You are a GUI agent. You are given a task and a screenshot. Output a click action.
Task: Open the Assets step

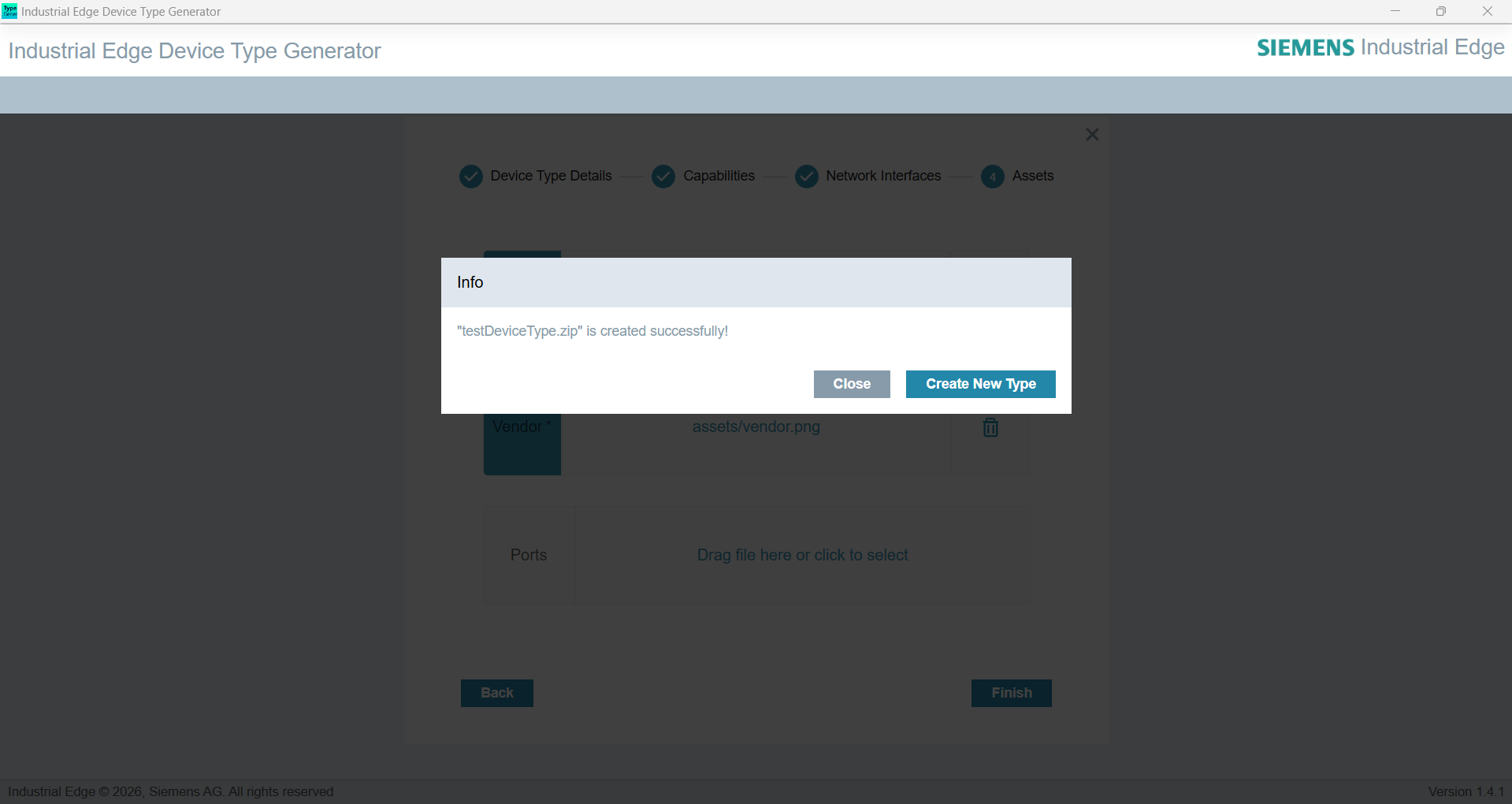[1033, 176]
